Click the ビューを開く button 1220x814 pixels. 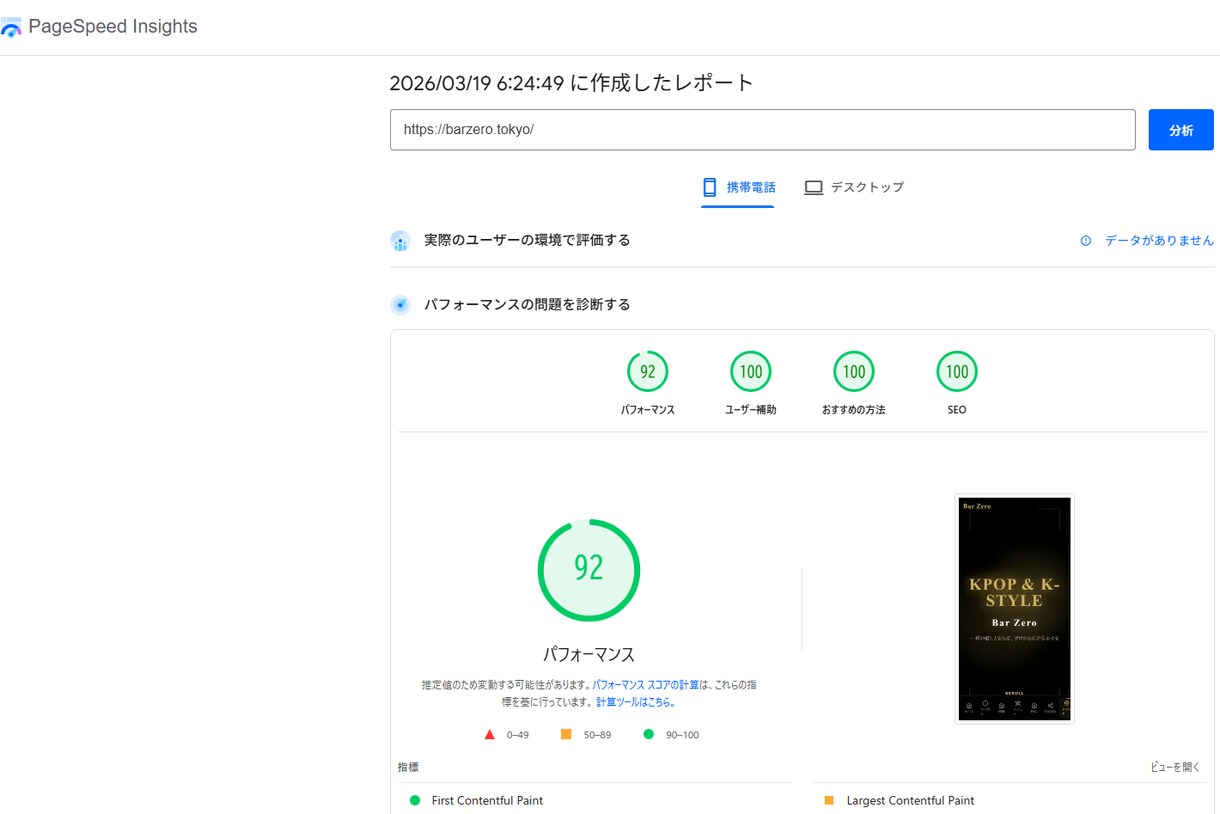[1176, 767]
